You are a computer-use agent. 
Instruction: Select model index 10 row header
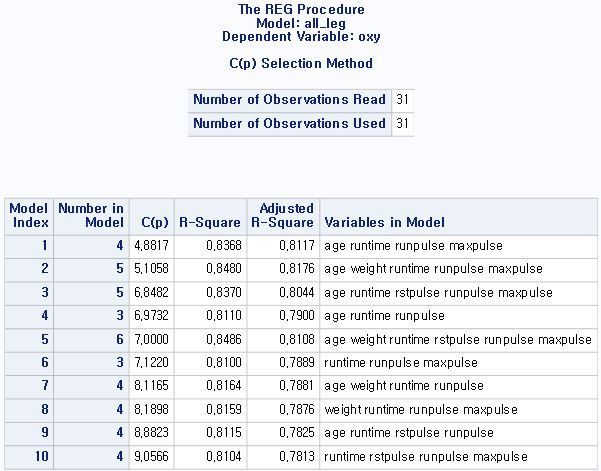pyautogui.click(x=29, y=457)
